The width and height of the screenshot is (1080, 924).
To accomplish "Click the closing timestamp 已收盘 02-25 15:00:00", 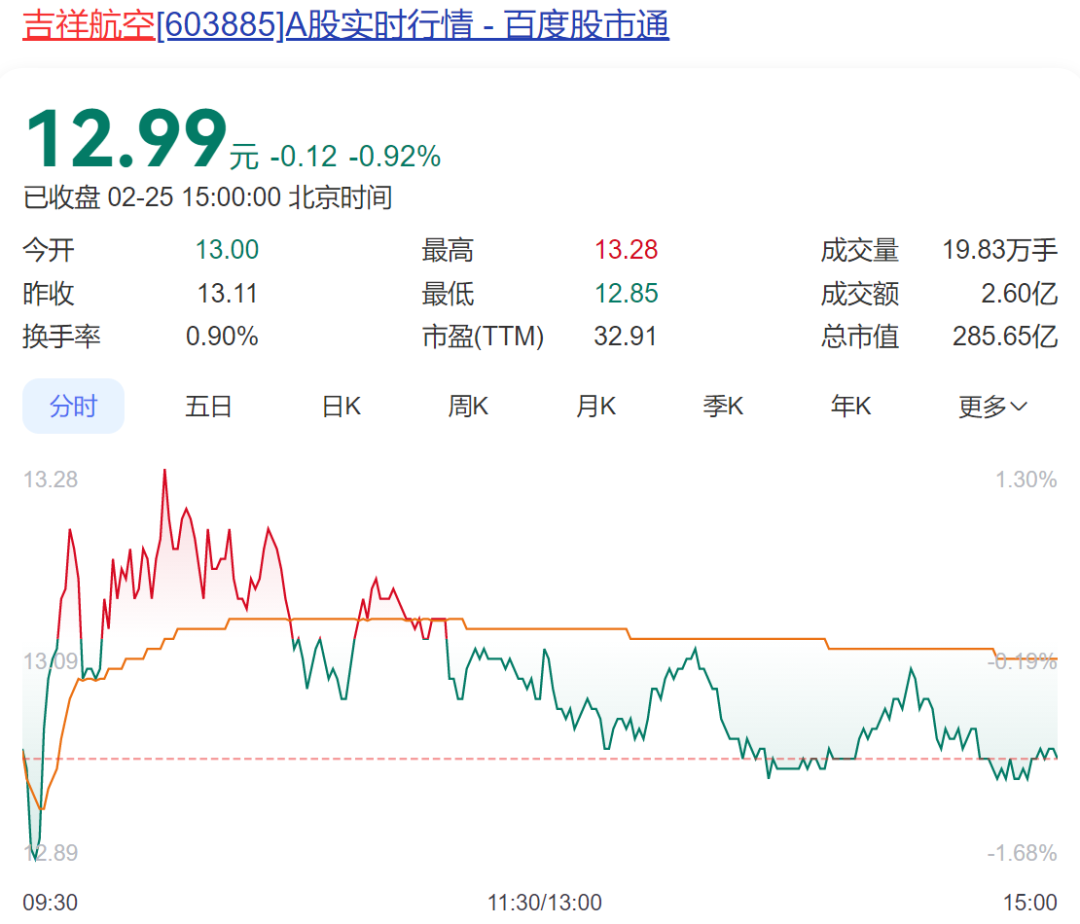I will (152, 198).
